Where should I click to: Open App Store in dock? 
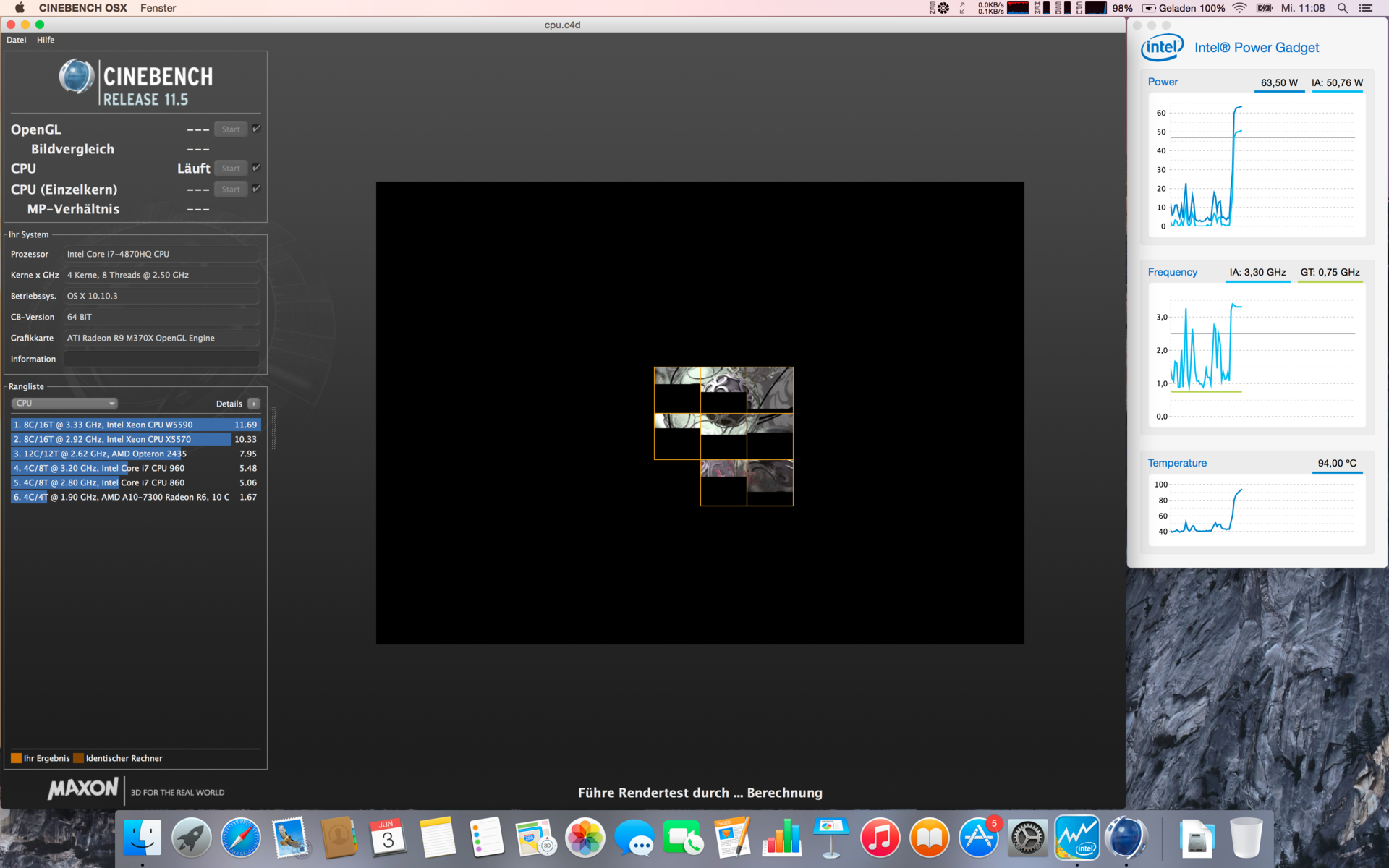(978, 838)
